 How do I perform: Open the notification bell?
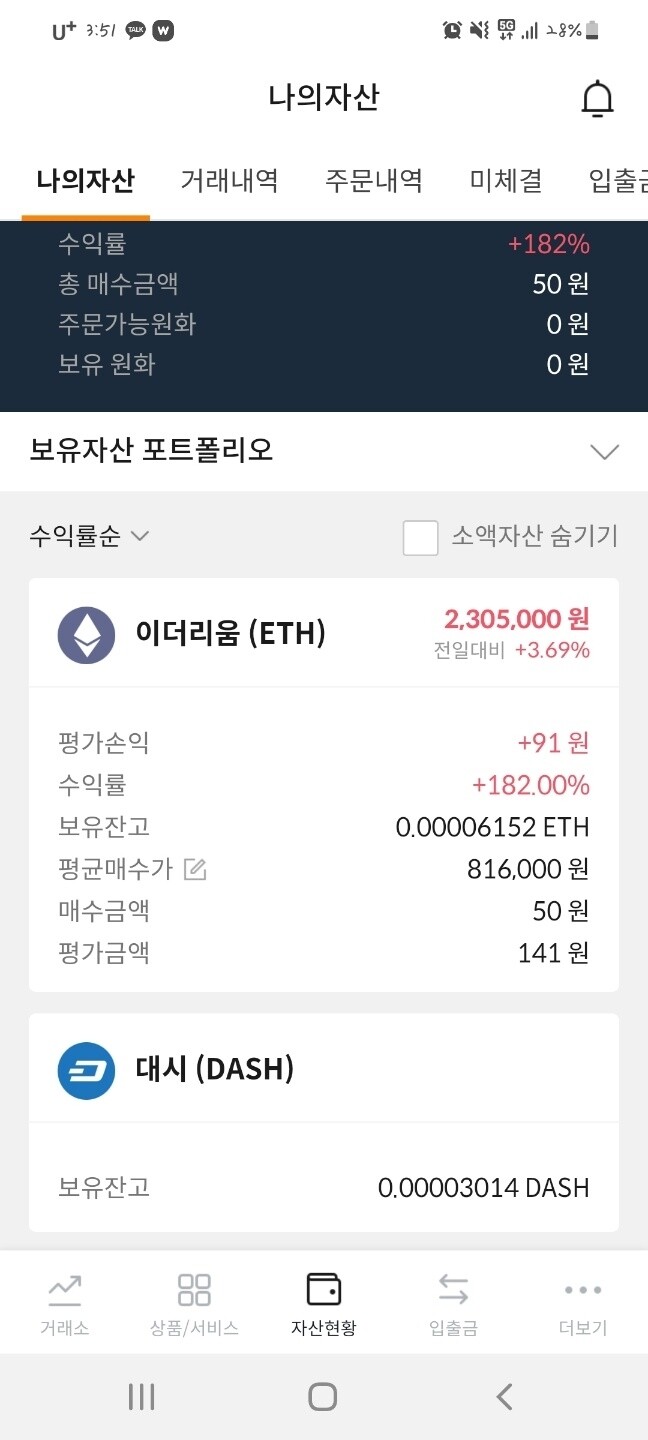tap(597, 98)
